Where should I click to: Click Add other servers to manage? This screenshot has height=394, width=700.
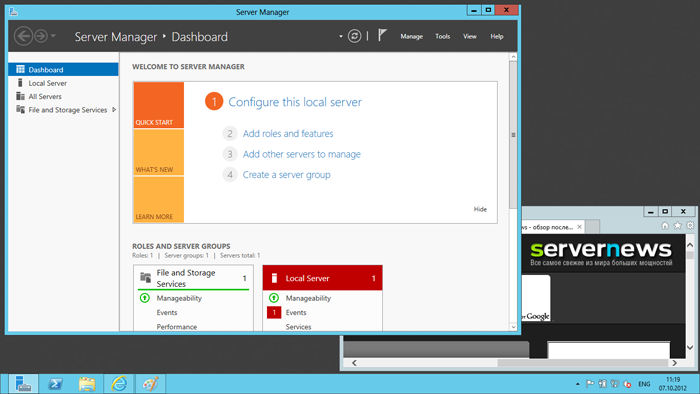pyautogui.click(x=302, y=154)
